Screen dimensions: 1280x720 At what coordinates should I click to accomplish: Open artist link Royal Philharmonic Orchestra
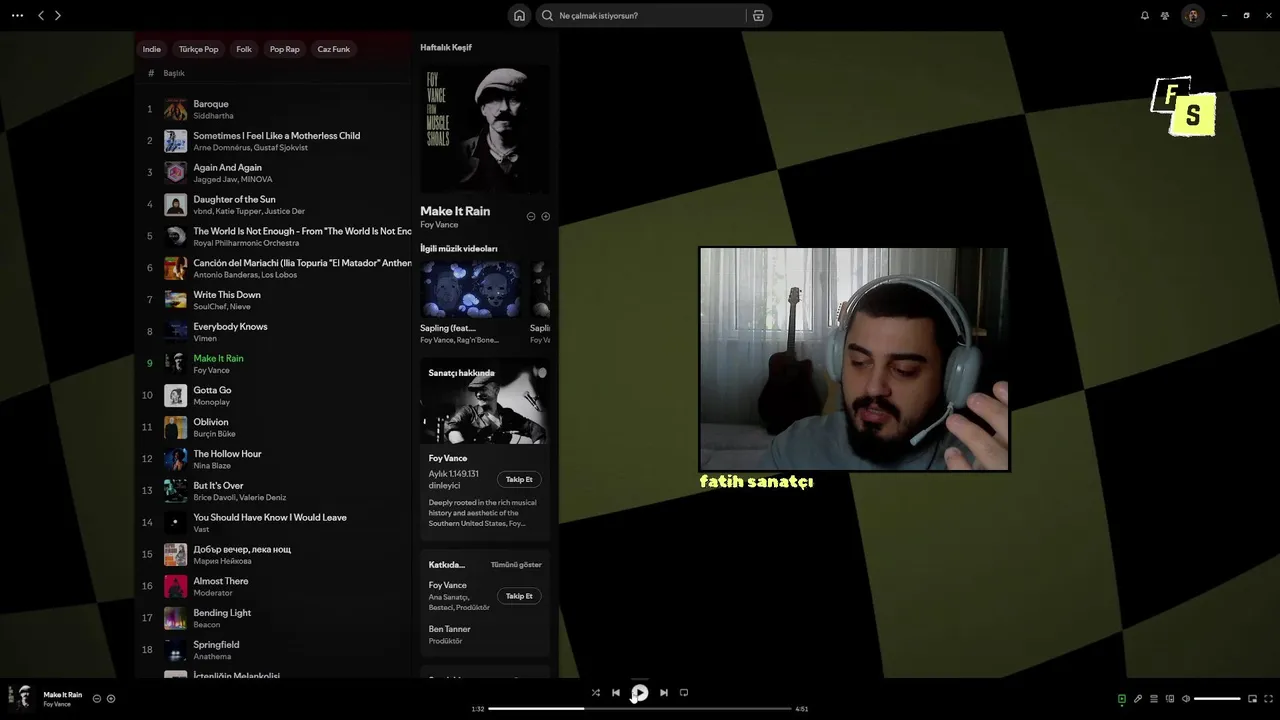[x=246, y=243]
